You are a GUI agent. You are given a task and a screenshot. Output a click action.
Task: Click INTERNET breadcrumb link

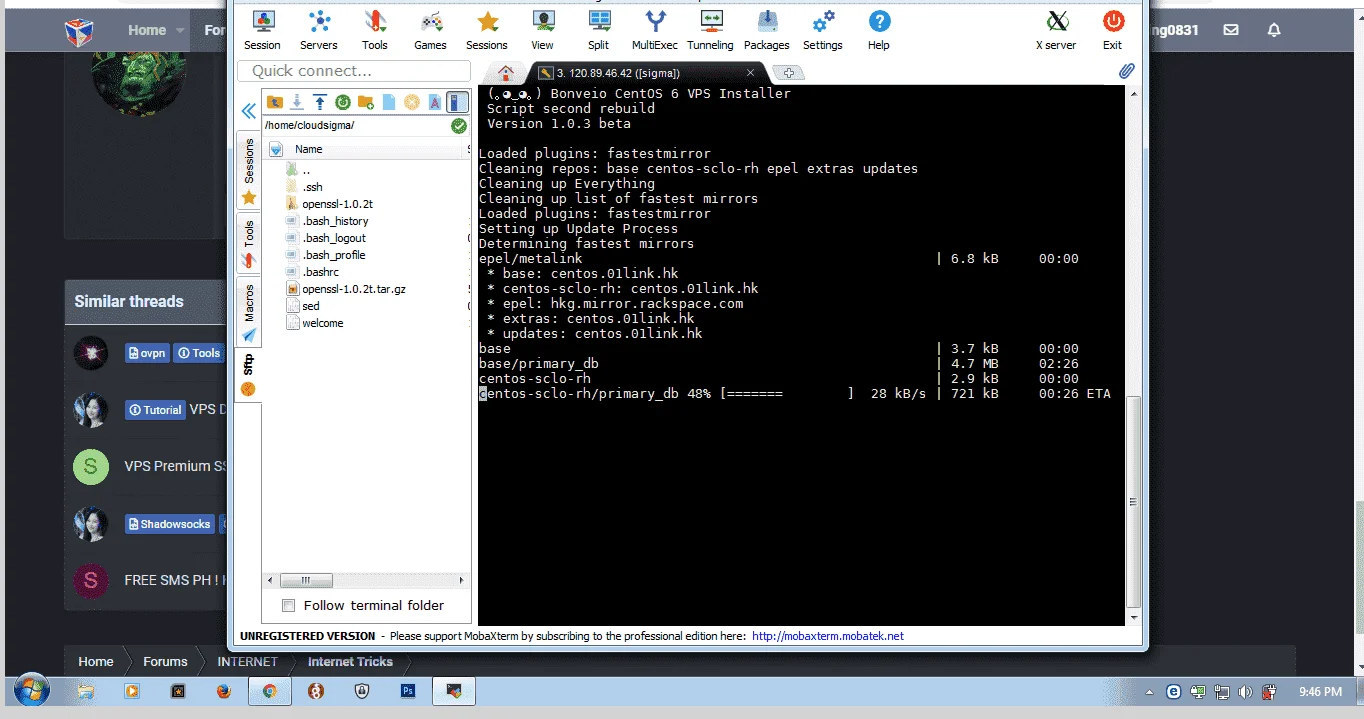coord(247,661)
